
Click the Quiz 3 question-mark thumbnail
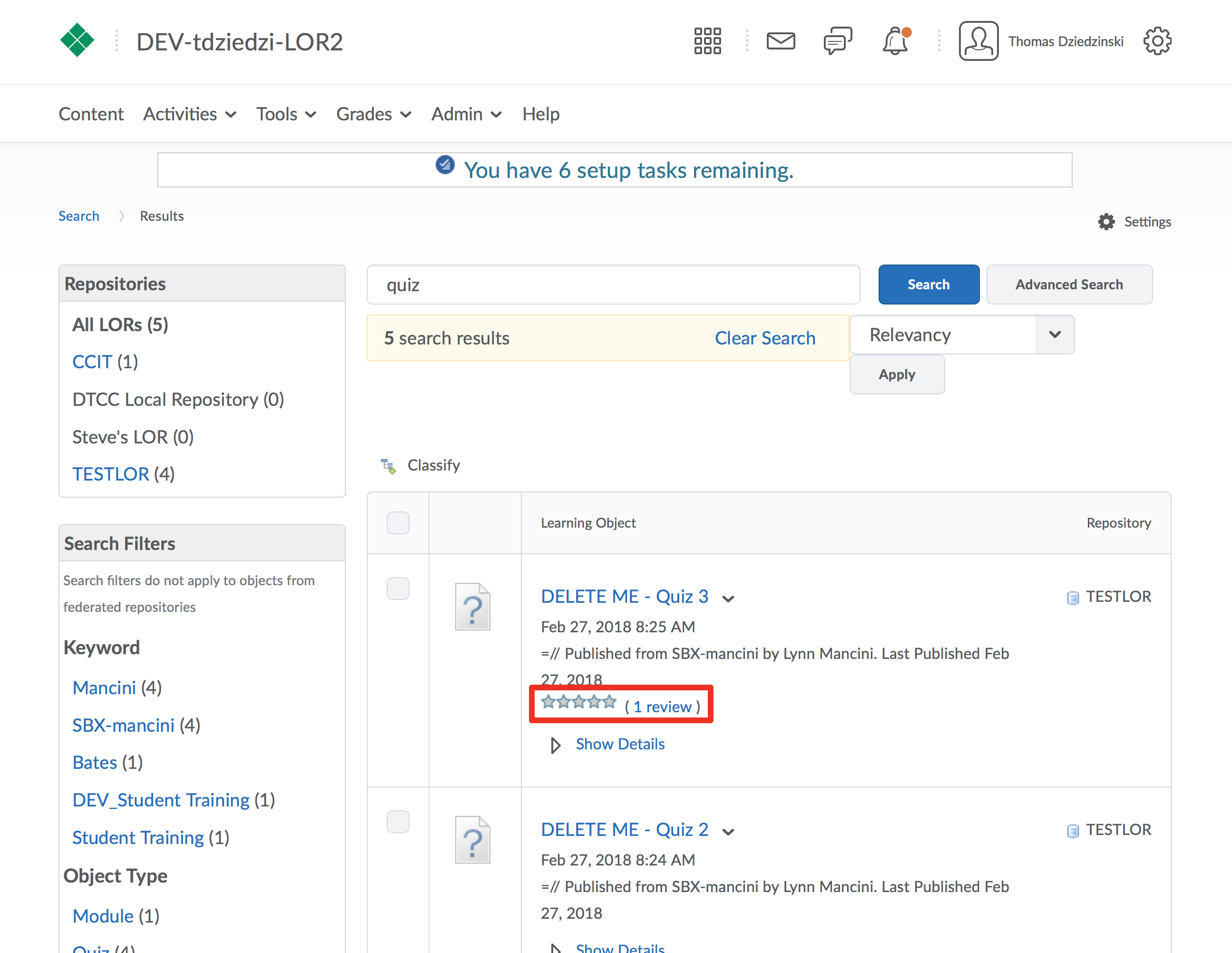click(x=473, y=607)
